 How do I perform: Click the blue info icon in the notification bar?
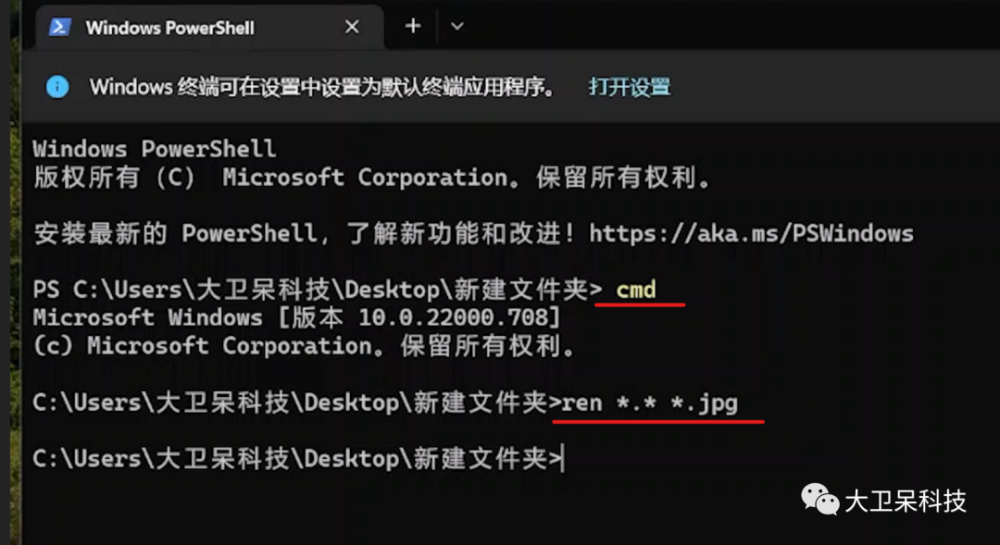coord(58,86)
